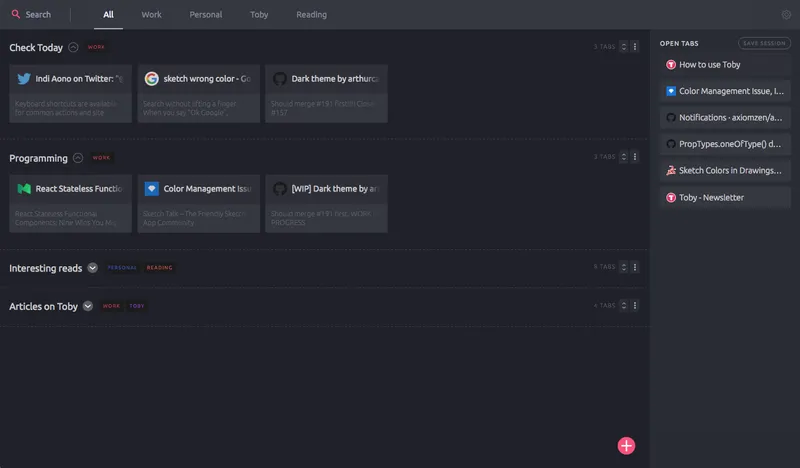Open the Dark theme by arthurca card
Viewport: 800px width, 468px height.
pos(327,93)
